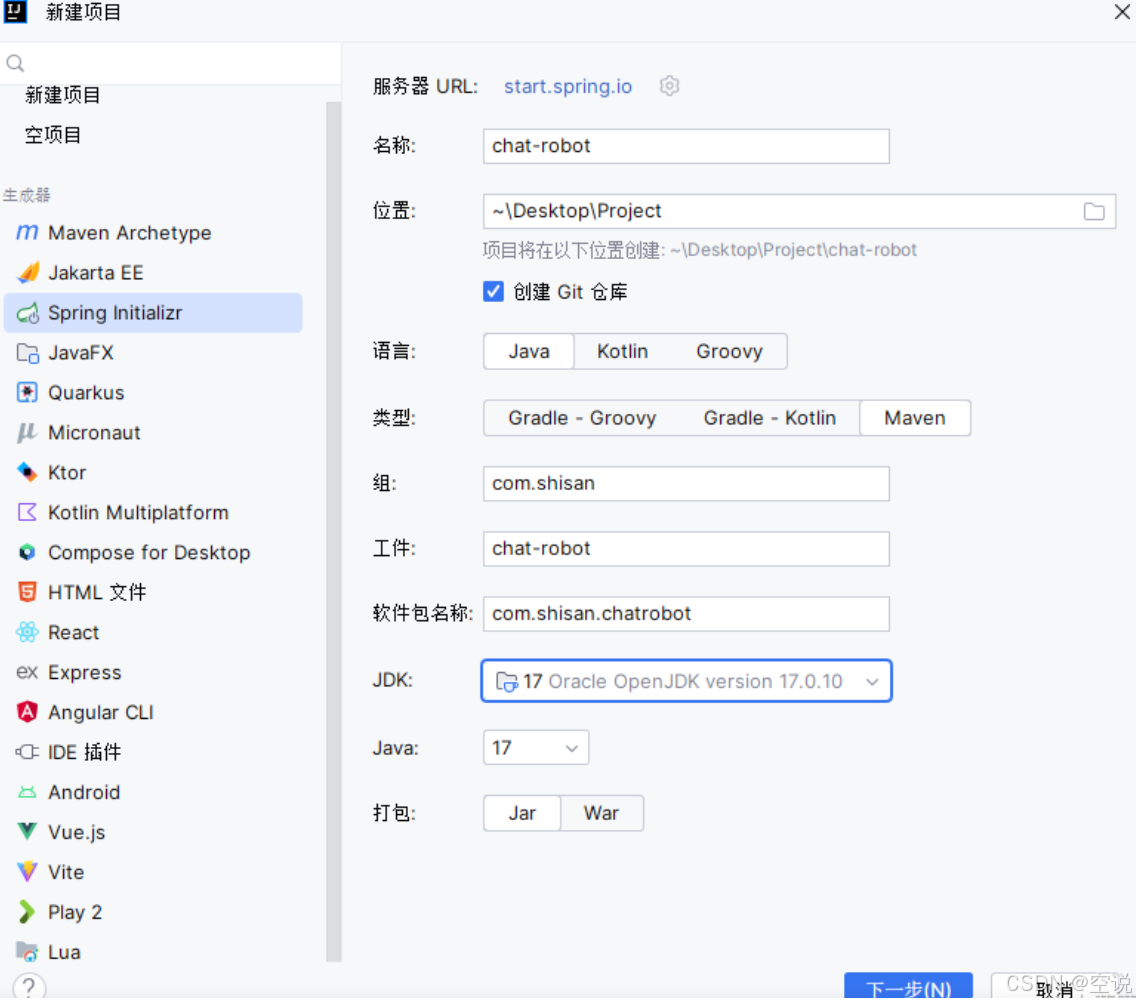Click the Cancel (取消) button
The width and height of the screenshot is (1136, 1003).
[x=1061, y=986]
